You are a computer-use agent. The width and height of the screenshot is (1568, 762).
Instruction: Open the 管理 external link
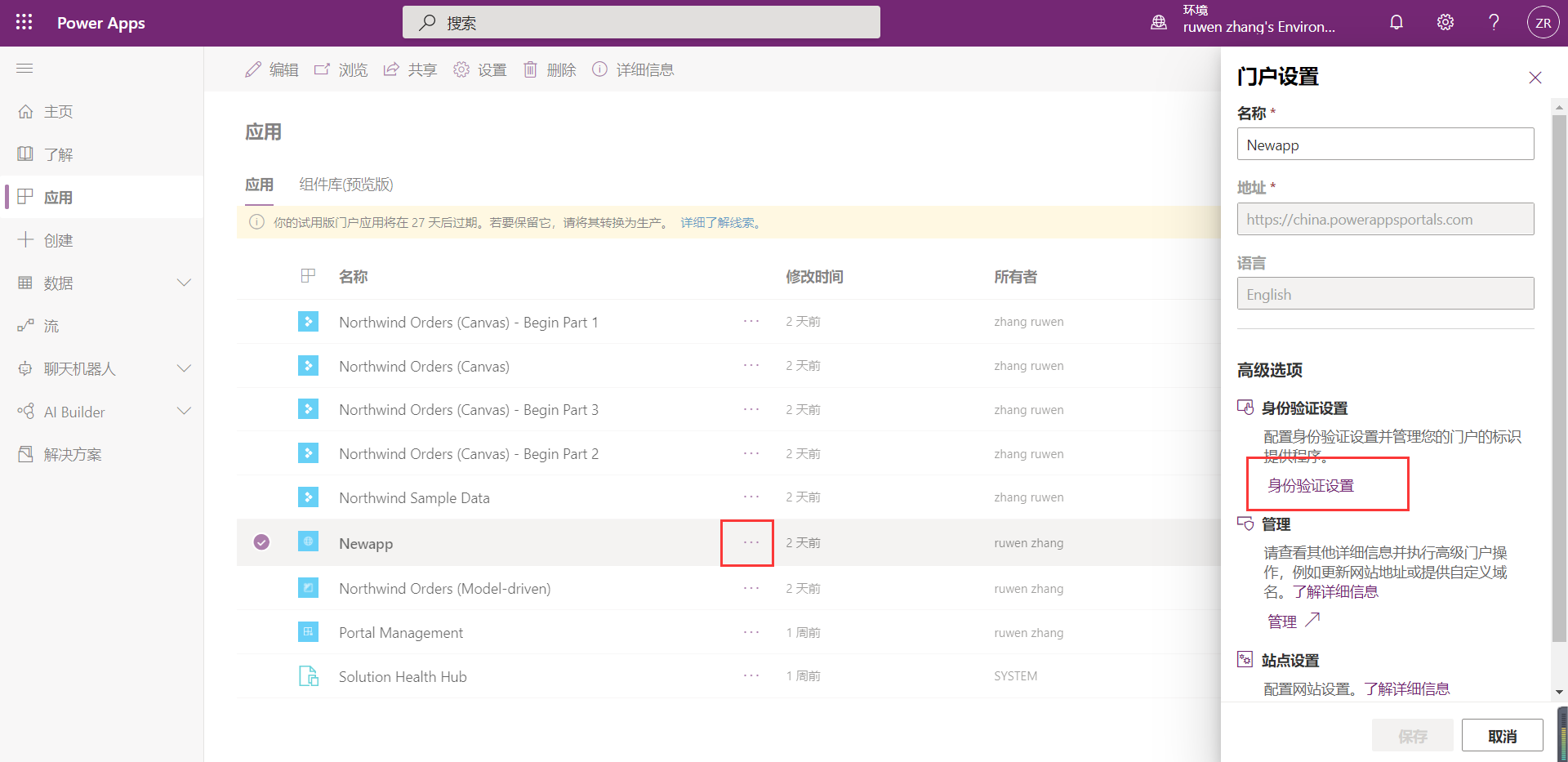click(1294, 622)
